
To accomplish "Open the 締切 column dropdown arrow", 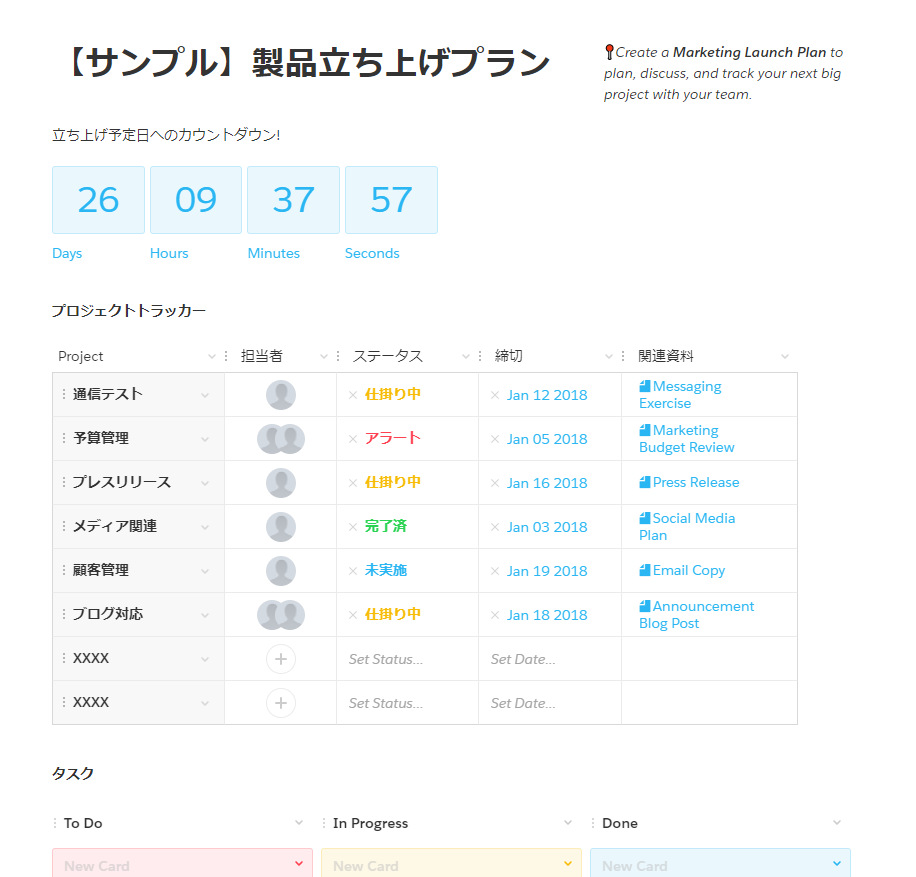I will point(609,357).
